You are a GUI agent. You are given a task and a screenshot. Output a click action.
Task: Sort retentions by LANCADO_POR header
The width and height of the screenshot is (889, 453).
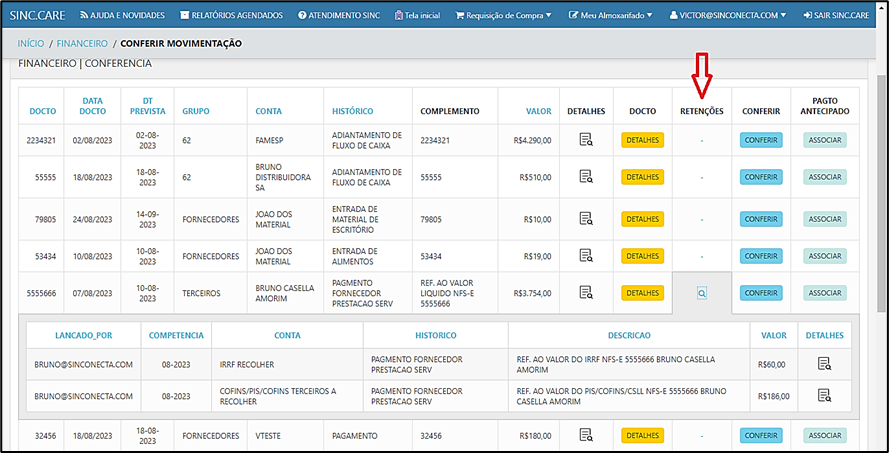coord(83,336)
